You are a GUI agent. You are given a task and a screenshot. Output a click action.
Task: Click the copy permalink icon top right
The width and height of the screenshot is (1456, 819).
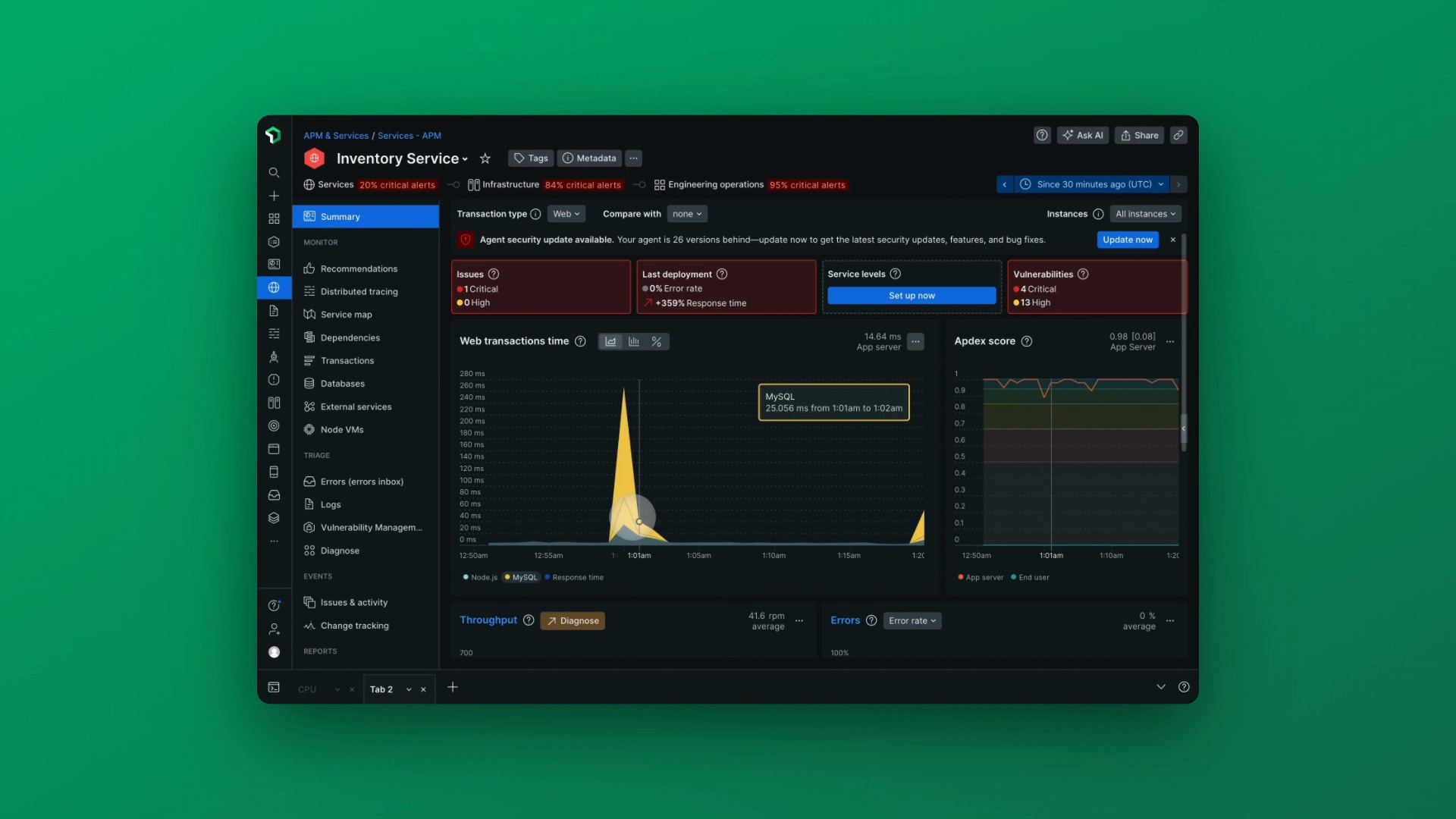click(1178, 135)
